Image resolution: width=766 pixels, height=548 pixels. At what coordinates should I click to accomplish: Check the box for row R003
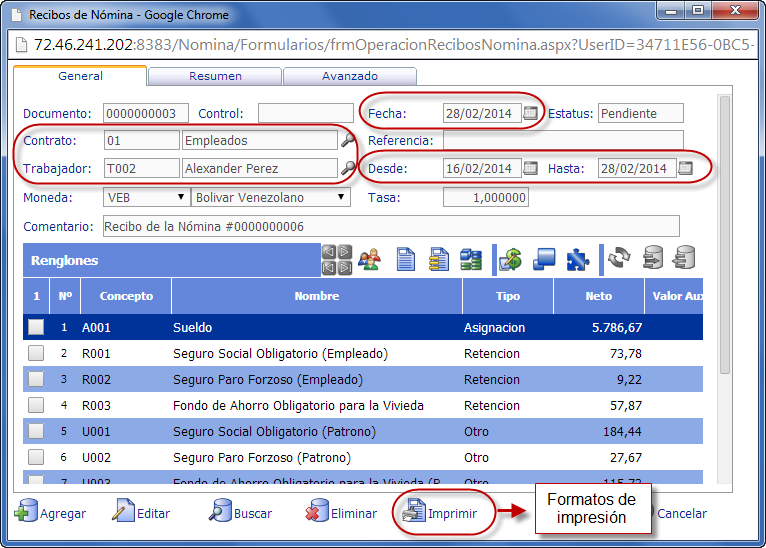pos(36,405)
